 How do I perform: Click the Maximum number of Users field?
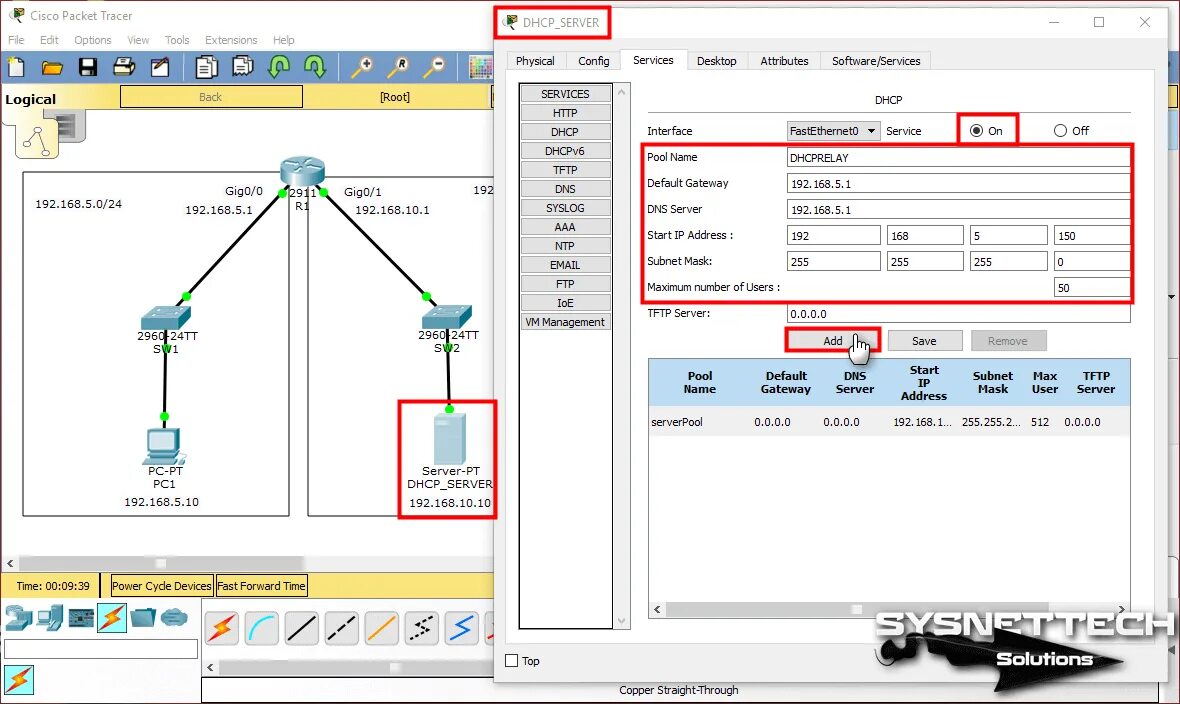[x=1092, y=288]
